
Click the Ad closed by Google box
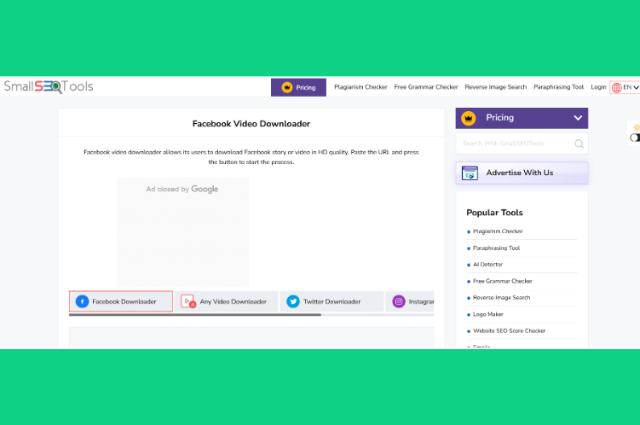(182, 232)
